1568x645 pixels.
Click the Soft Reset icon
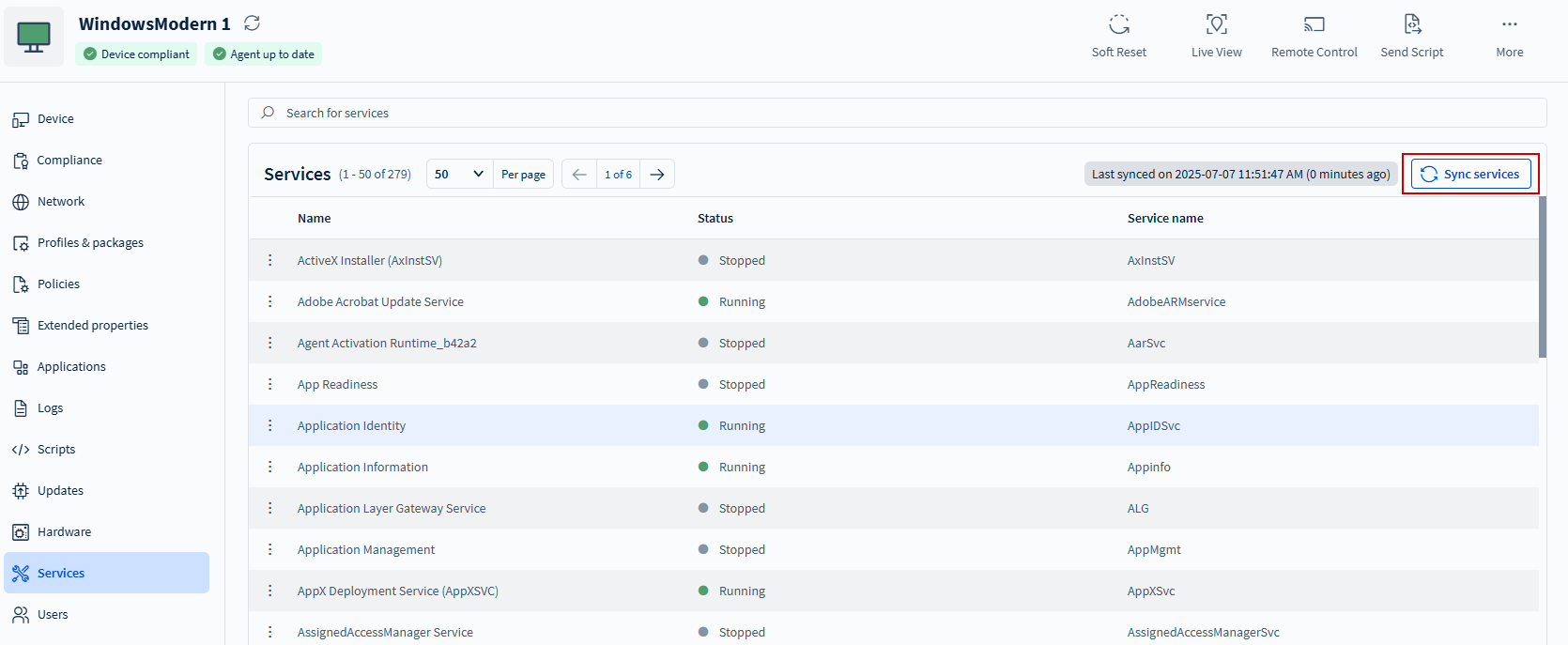click(1118, 24)
